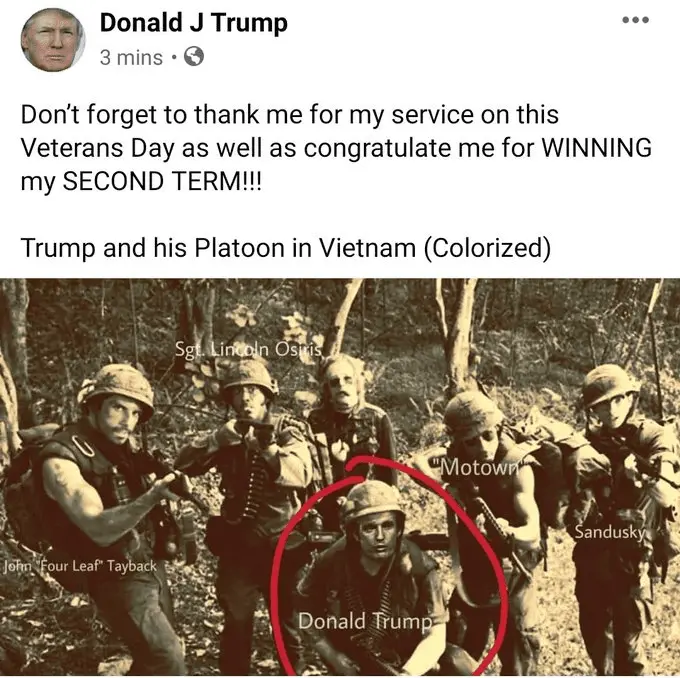Open the Donald J Trump profile name

pos(193,23)
